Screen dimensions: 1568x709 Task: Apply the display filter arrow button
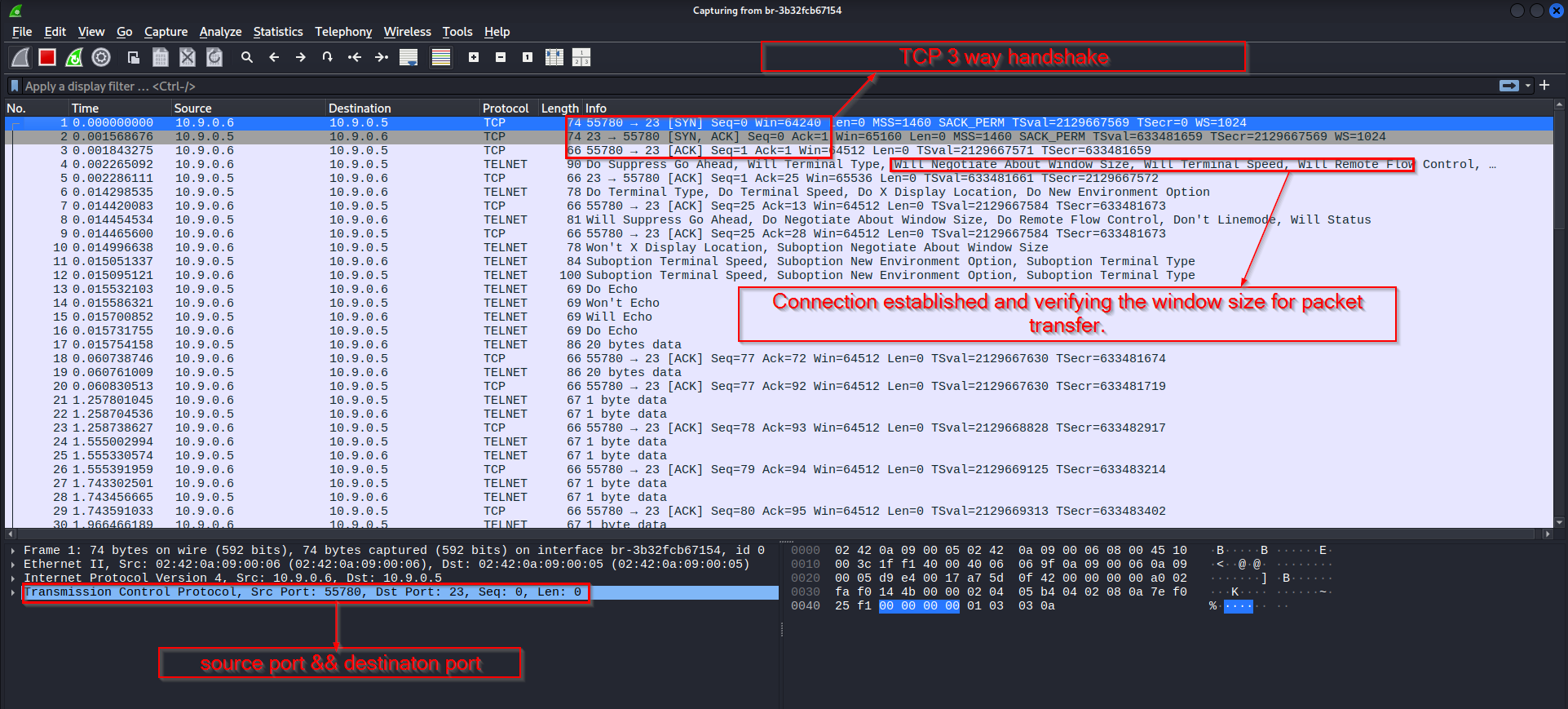tap(1508, 86)
